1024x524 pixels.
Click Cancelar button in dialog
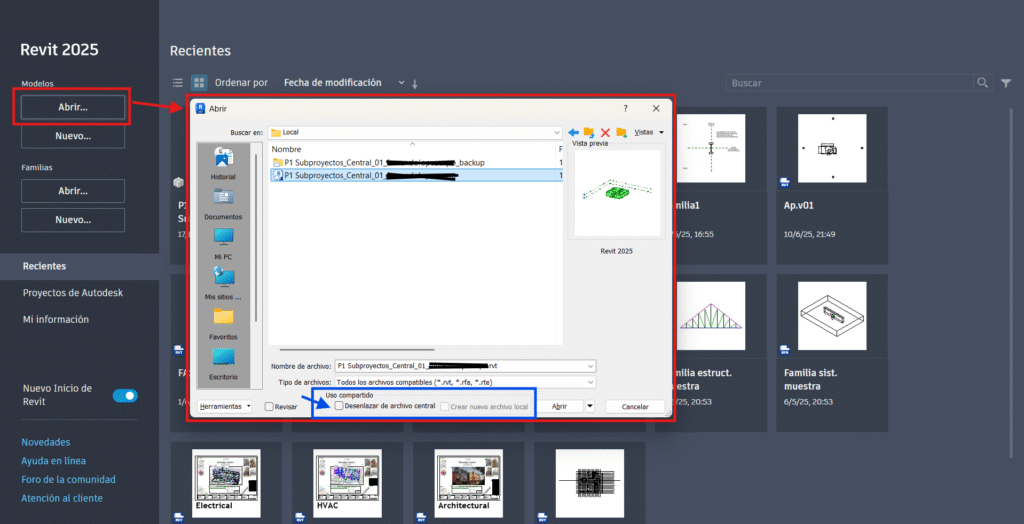(x=634, y=407)
